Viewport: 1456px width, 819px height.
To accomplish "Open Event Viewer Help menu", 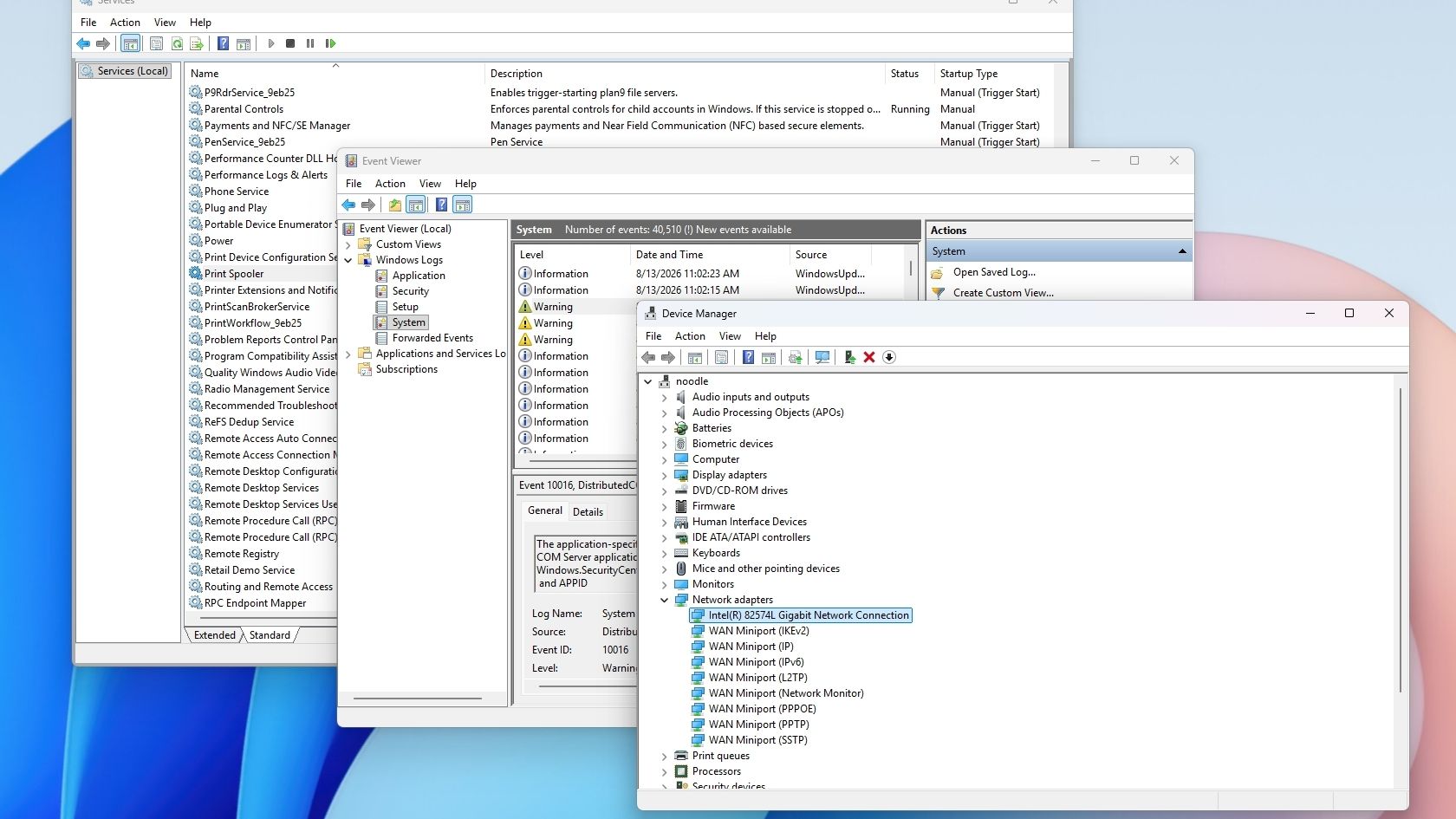I will [465, 184].
